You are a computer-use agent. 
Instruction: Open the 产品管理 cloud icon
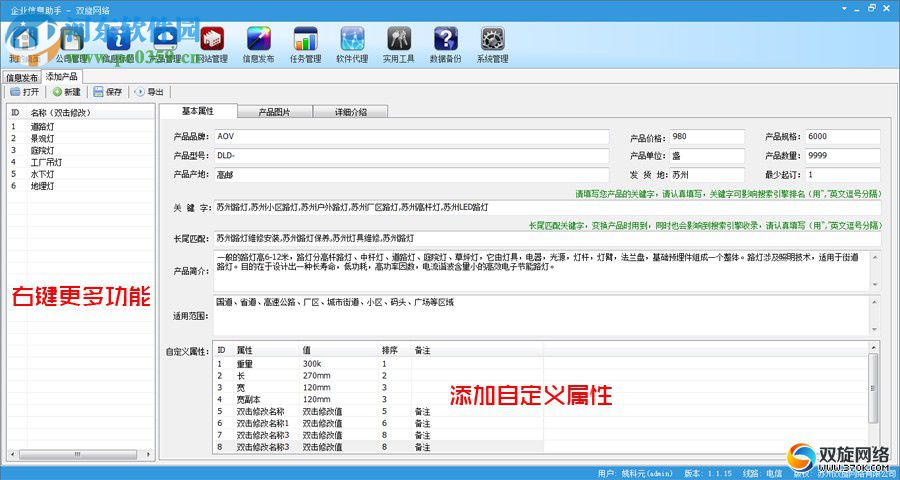165,44
